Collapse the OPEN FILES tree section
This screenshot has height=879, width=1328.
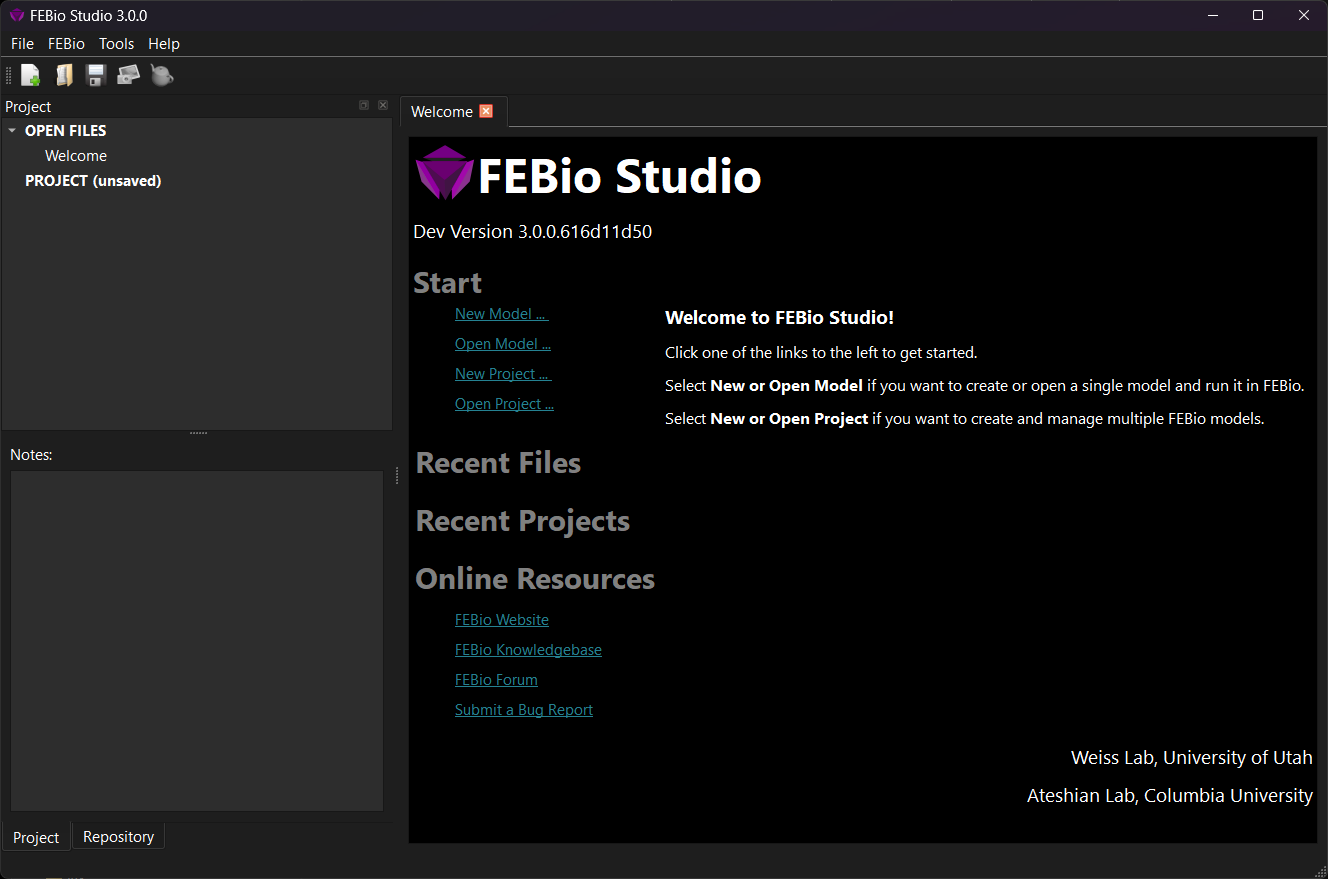click(x=12, y=131)
